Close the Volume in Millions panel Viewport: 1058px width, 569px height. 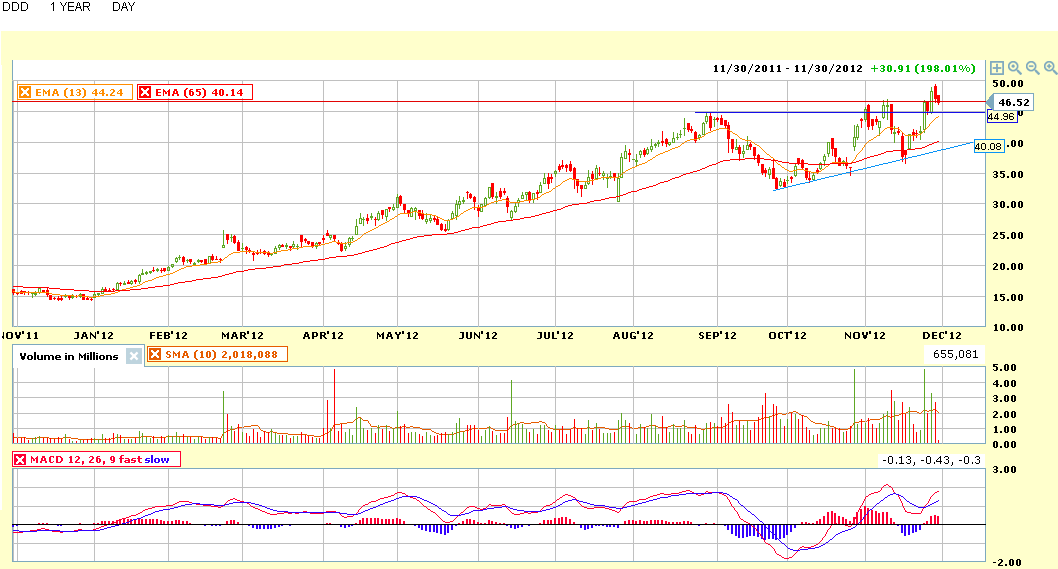click(134, 356)
